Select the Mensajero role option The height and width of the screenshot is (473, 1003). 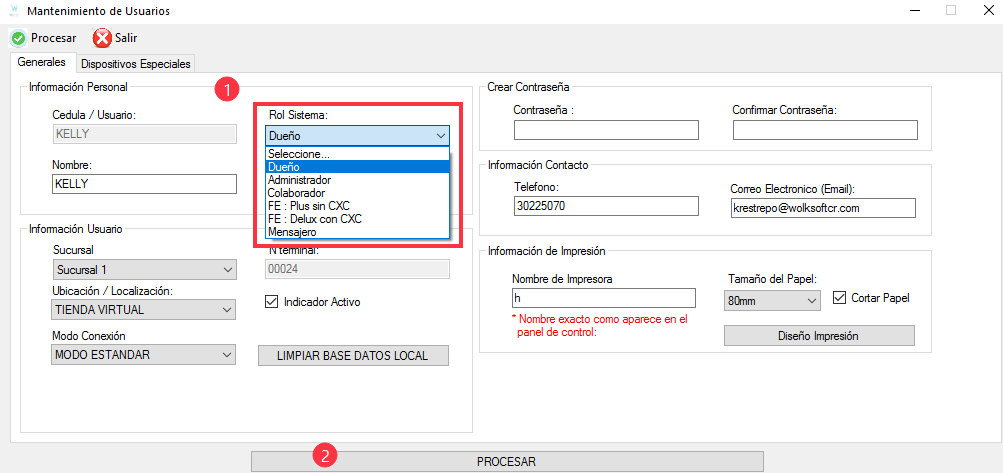tap(292, 231)
